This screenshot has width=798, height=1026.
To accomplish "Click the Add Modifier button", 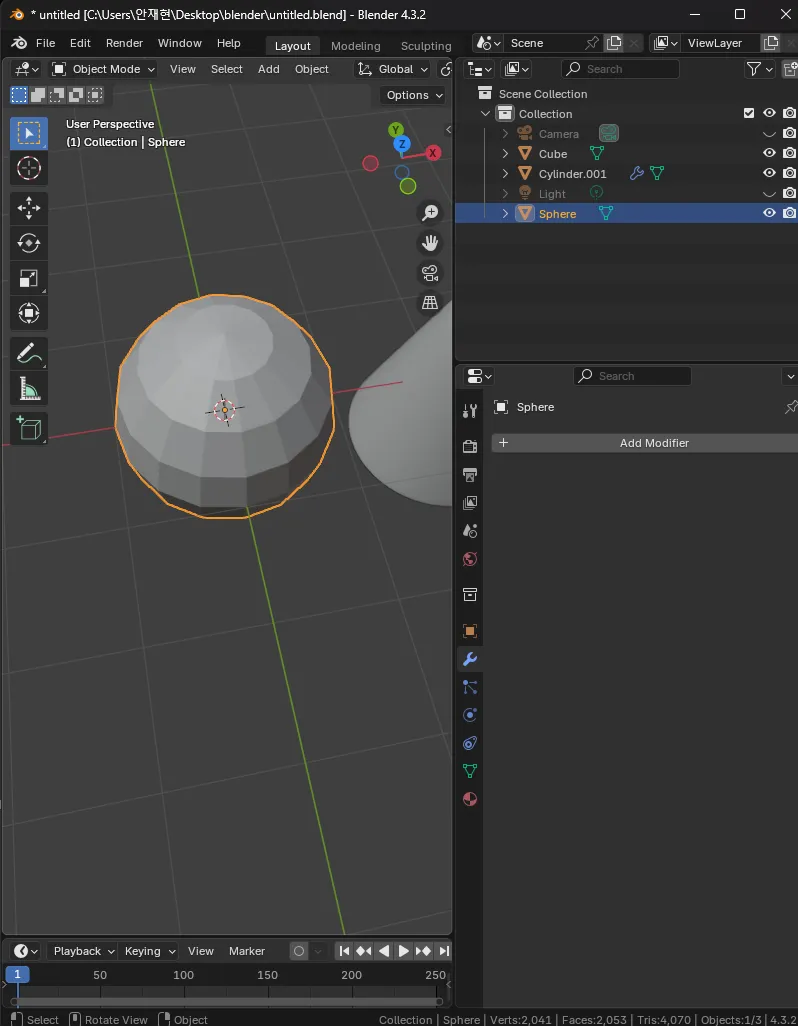I will tap(645, 443).
